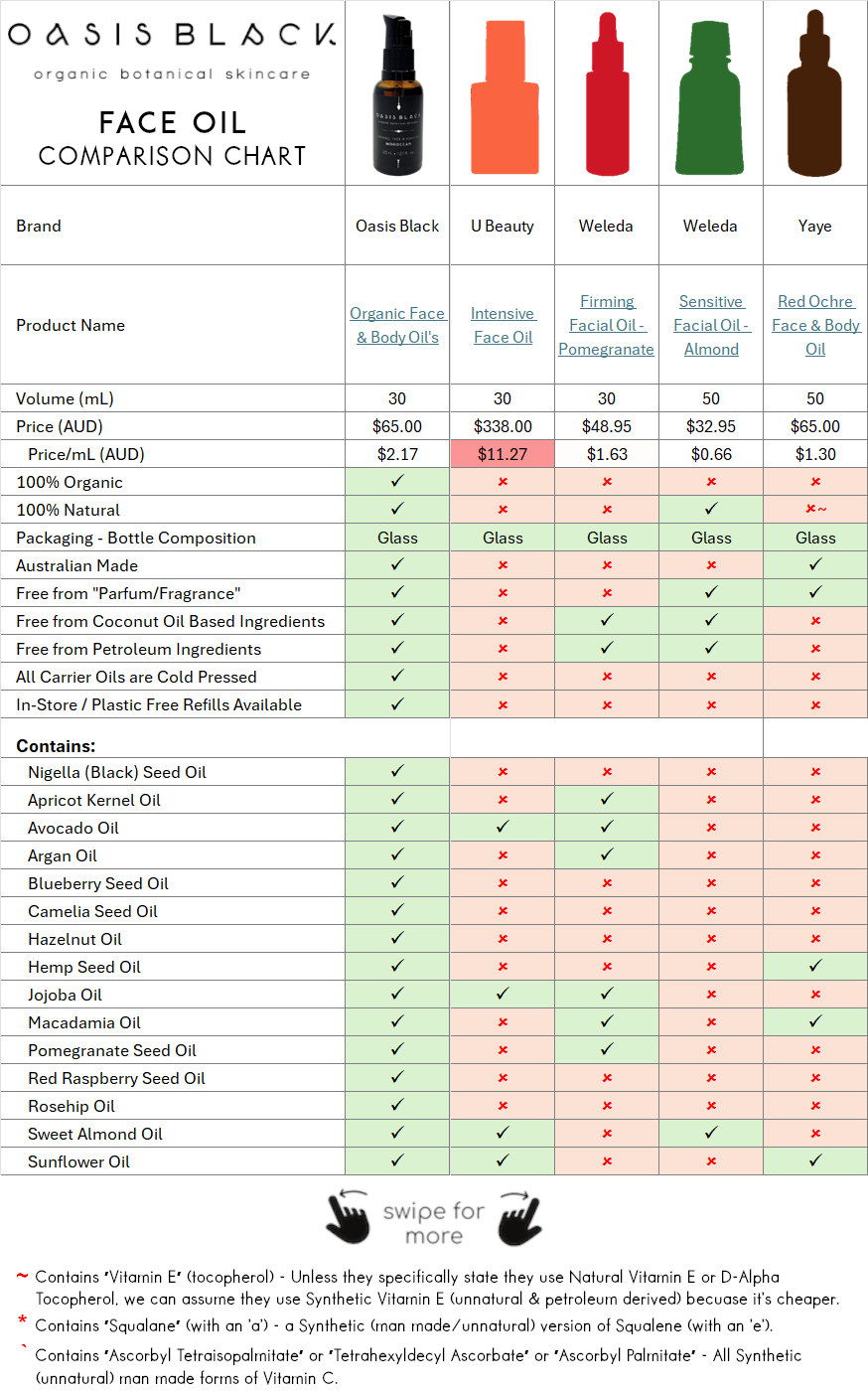Open the Intensive Face Oil link
Image resolution: width=868 pixels, height=1391 pixels.
(x=502, y=325)
